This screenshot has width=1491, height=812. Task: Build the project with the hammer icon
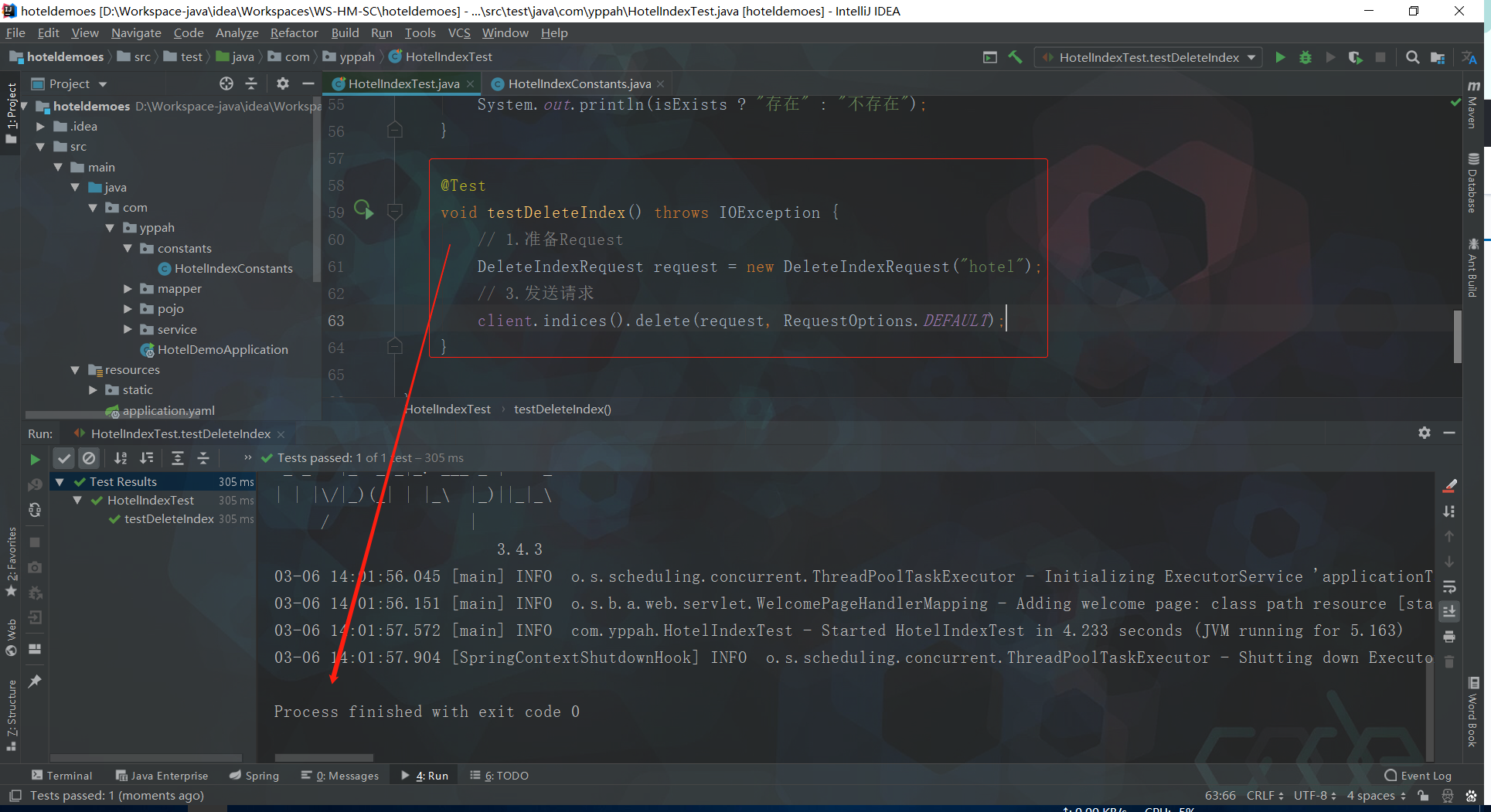[x=1015, y=57]
